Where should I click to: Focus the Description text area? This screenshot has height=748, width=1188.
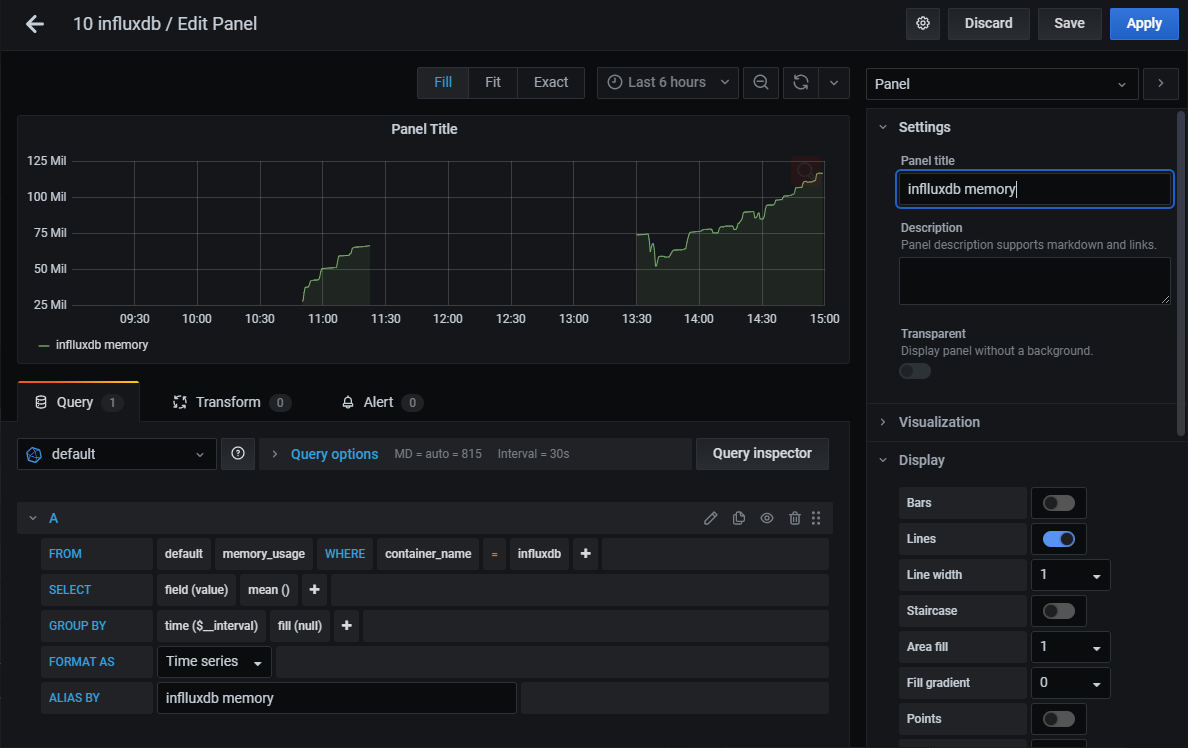pyautogui.click(x=1034, y=281)
